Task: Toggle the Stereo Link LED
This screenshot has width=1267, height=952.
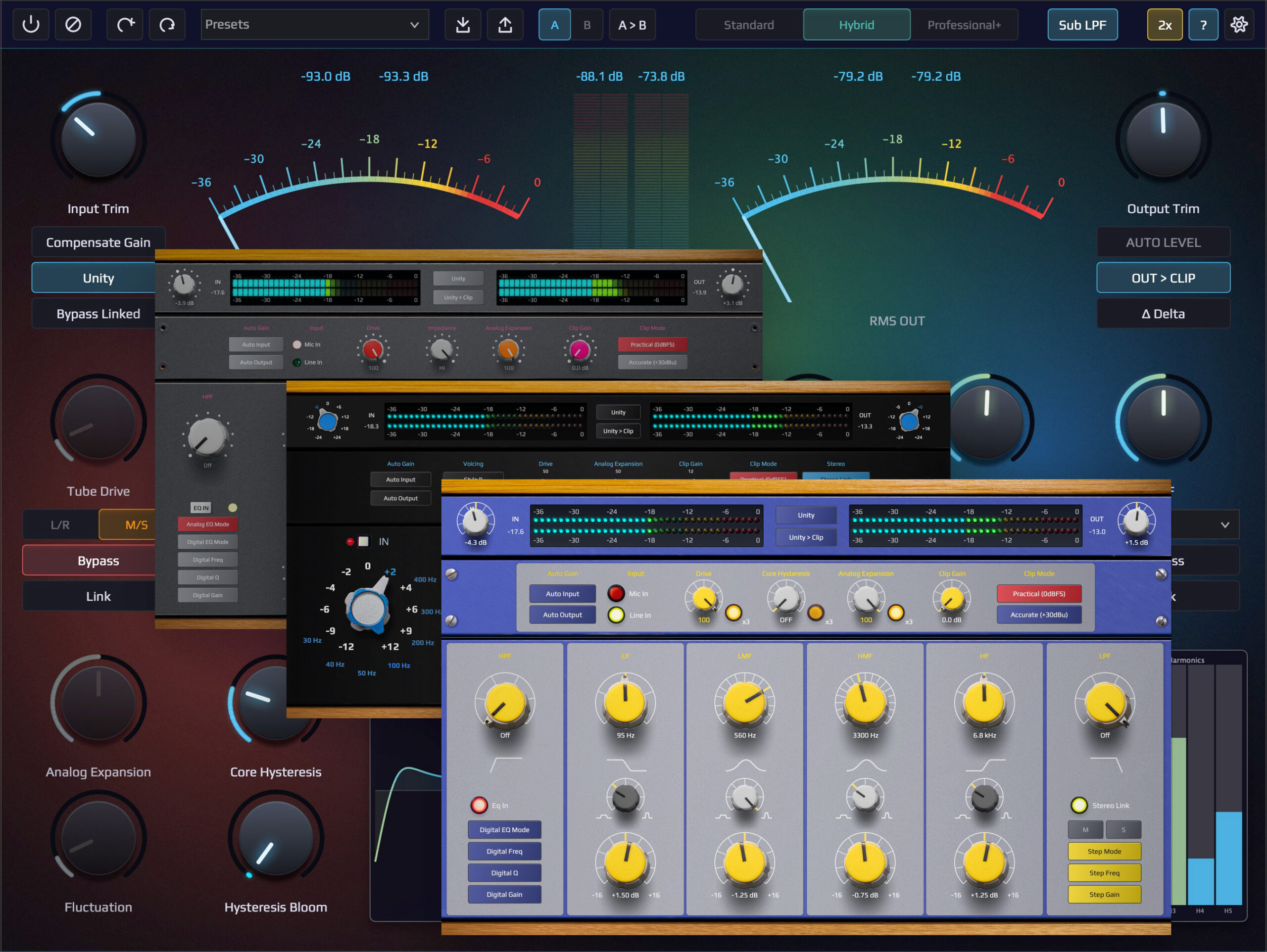Action: (1079, 806)
